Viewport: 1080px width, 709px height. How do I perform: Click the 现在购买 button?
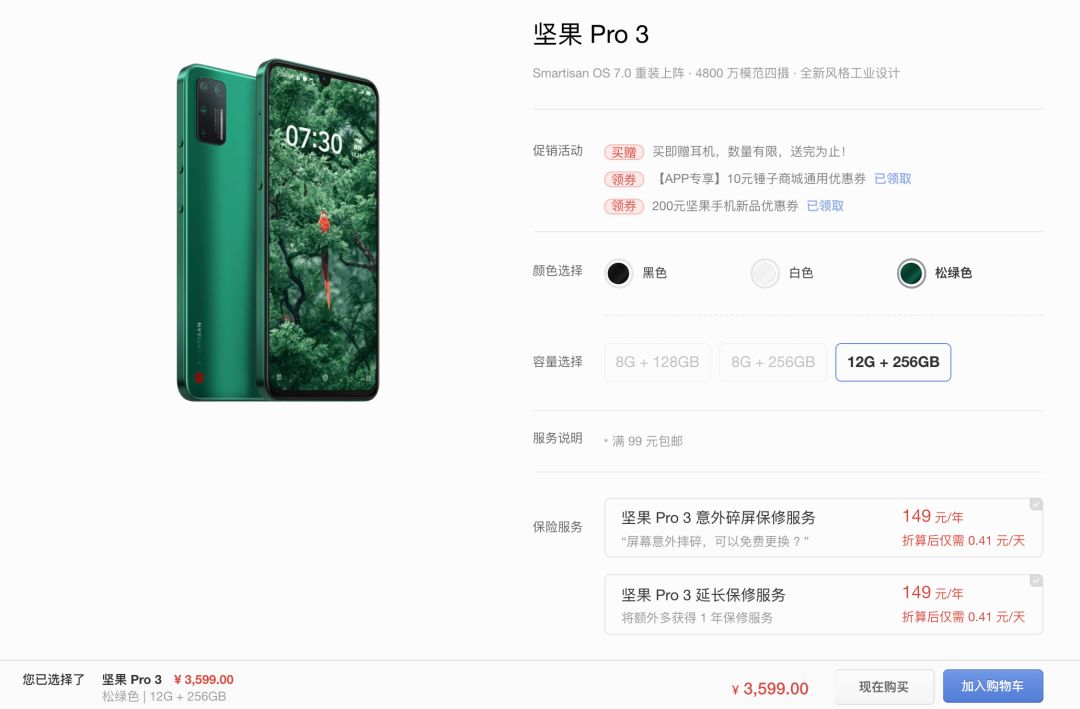pyautogui.click(x=884, y=687)
